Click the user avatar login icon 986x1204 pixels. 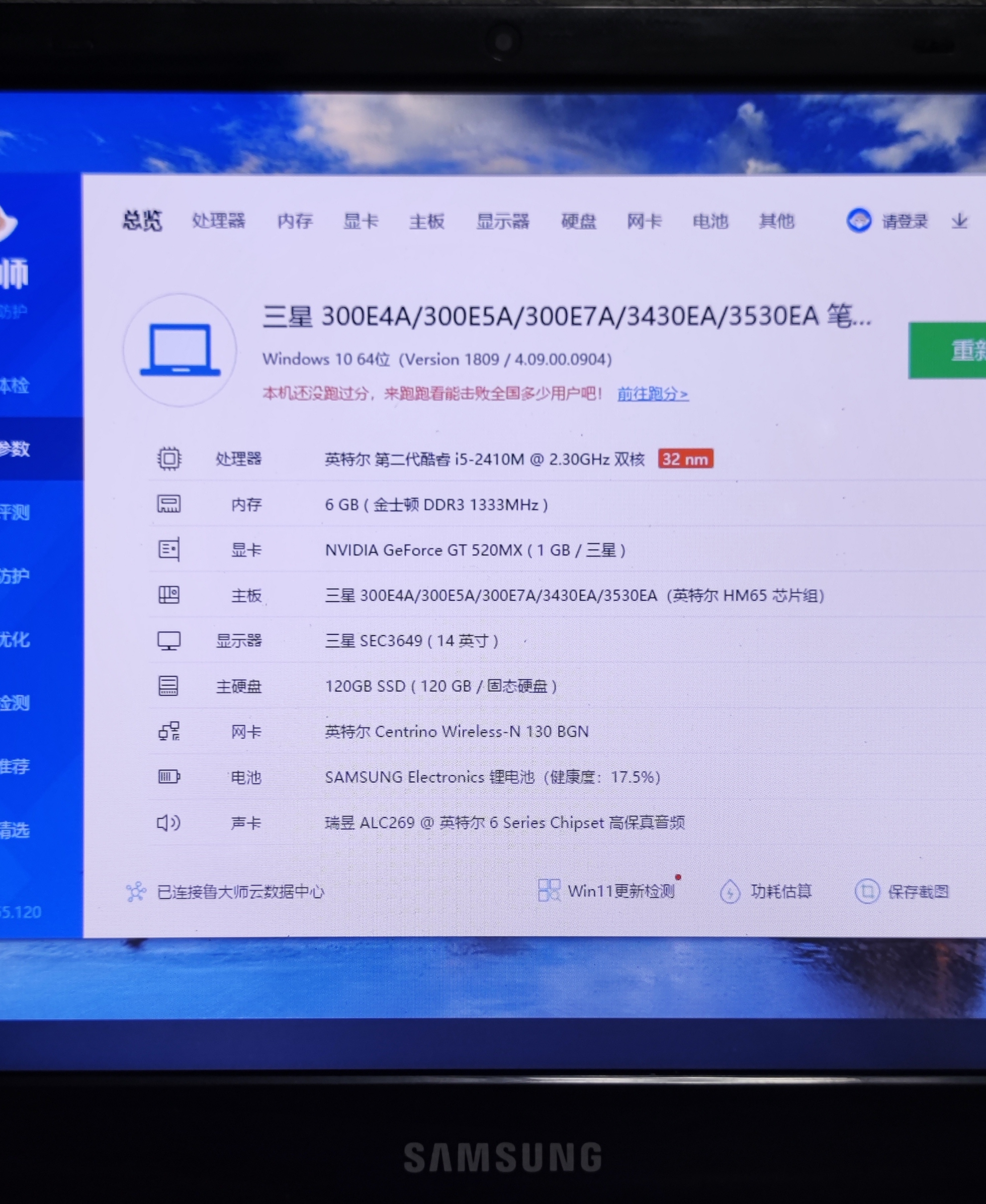[x=859, y=220]
